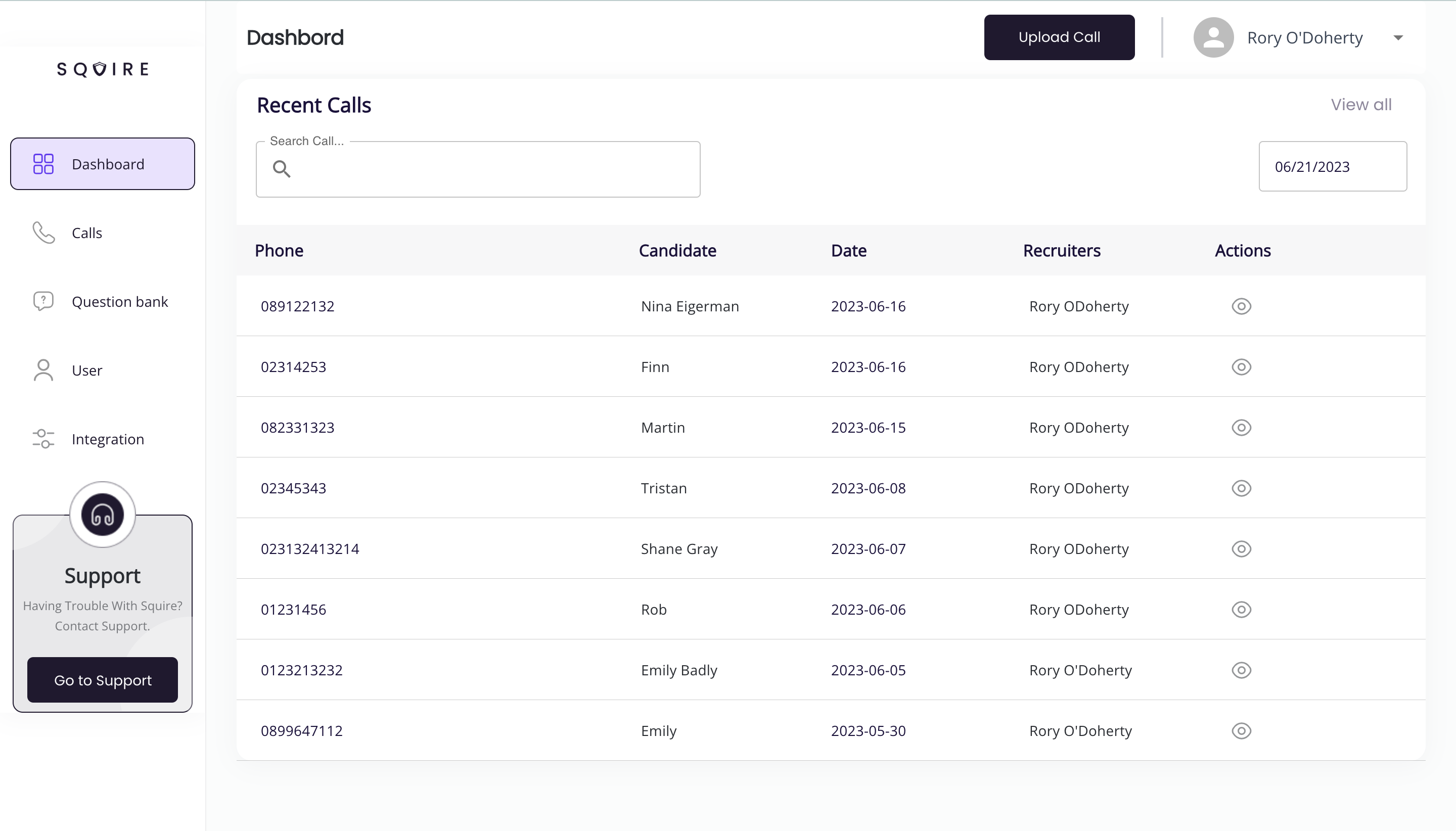Screen dimensions: 1456x831
Task: Click the View all link
Action: [1360, 105]
